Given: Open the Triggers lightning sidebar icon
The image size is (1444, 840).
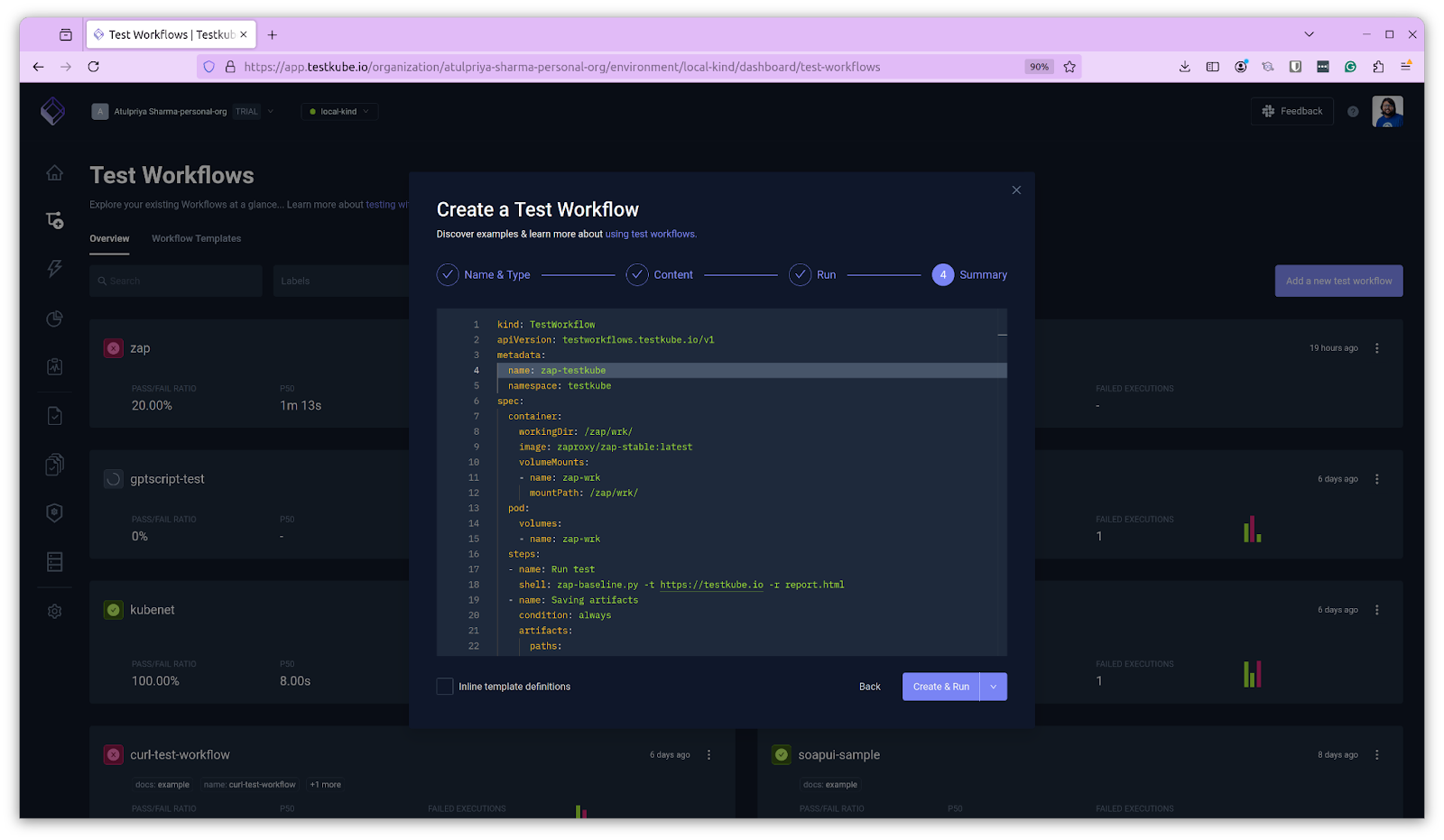Looking at the screenshot, I should (x=54, y=269).
